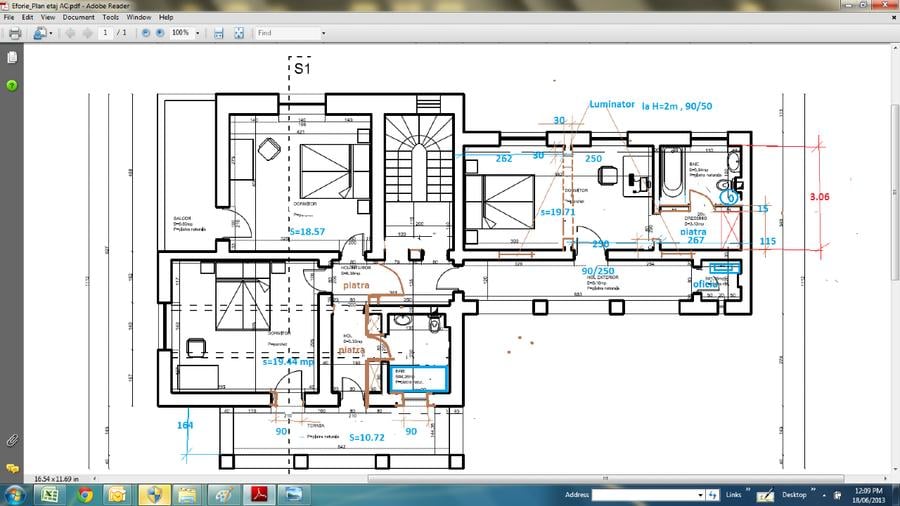This screenshot has width=900, height=506.
Task: Open the Window menu
Action: (x=139, y=17)
